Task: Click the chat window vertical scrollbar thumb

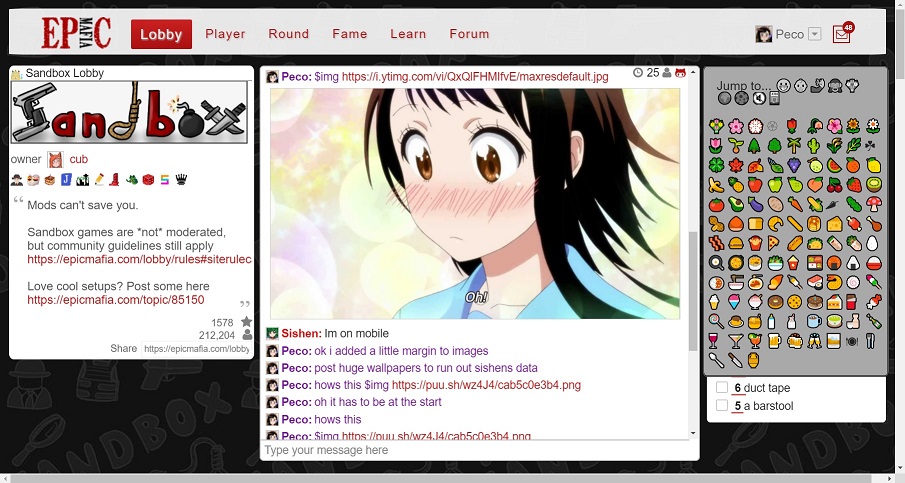Action: click(693, 291)
